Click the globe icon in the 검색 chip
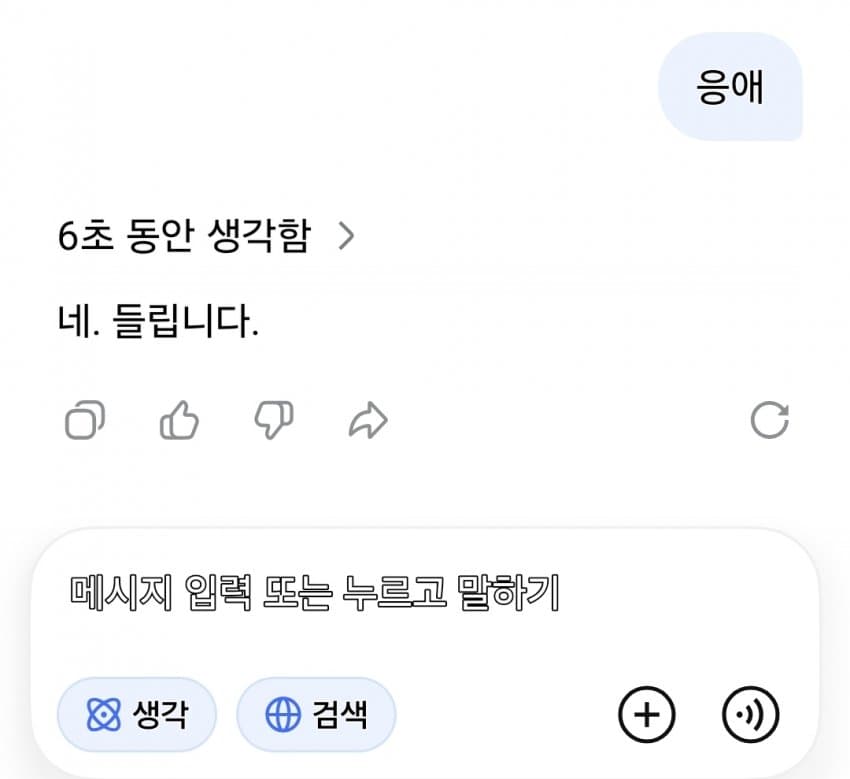Viewport: 850px width, 779px height. point(283,715)
